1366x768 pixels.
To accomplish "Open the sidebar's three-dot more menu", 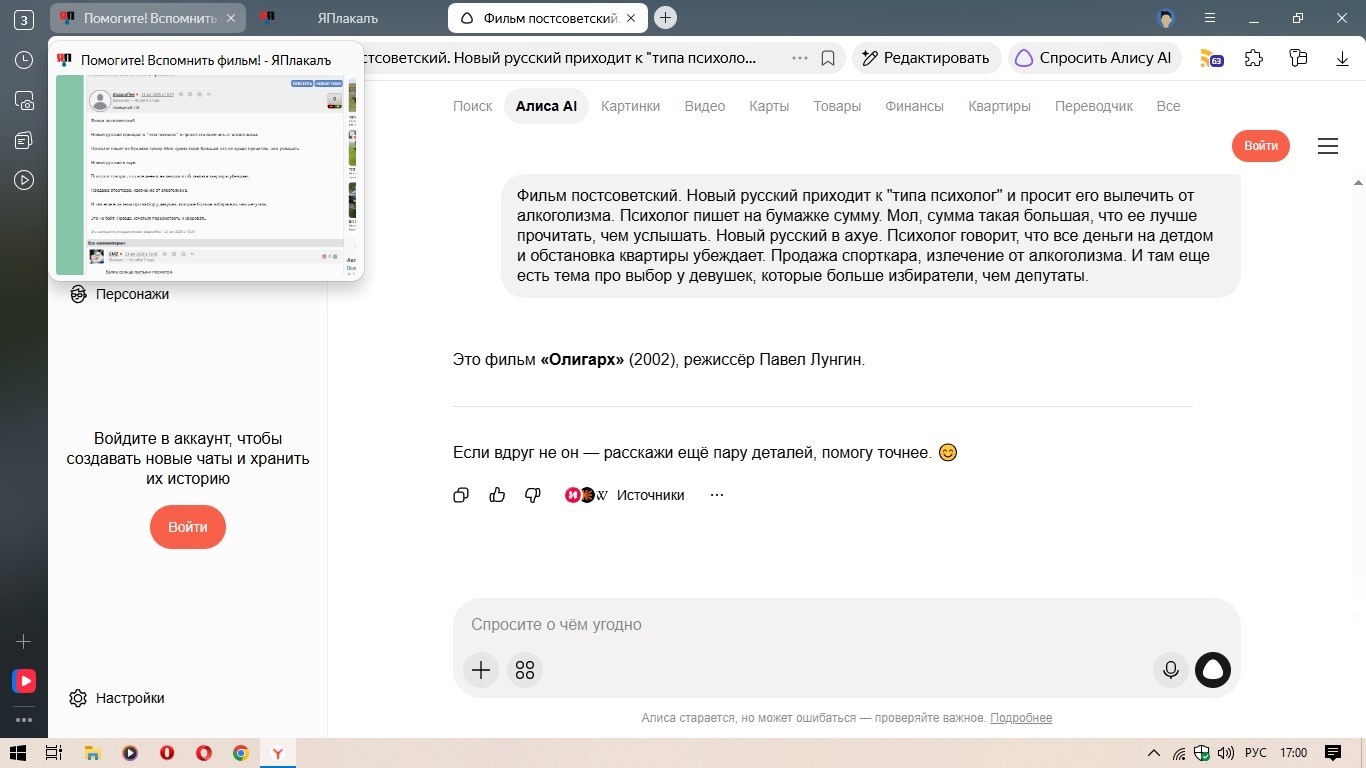I will pos(24,719).
